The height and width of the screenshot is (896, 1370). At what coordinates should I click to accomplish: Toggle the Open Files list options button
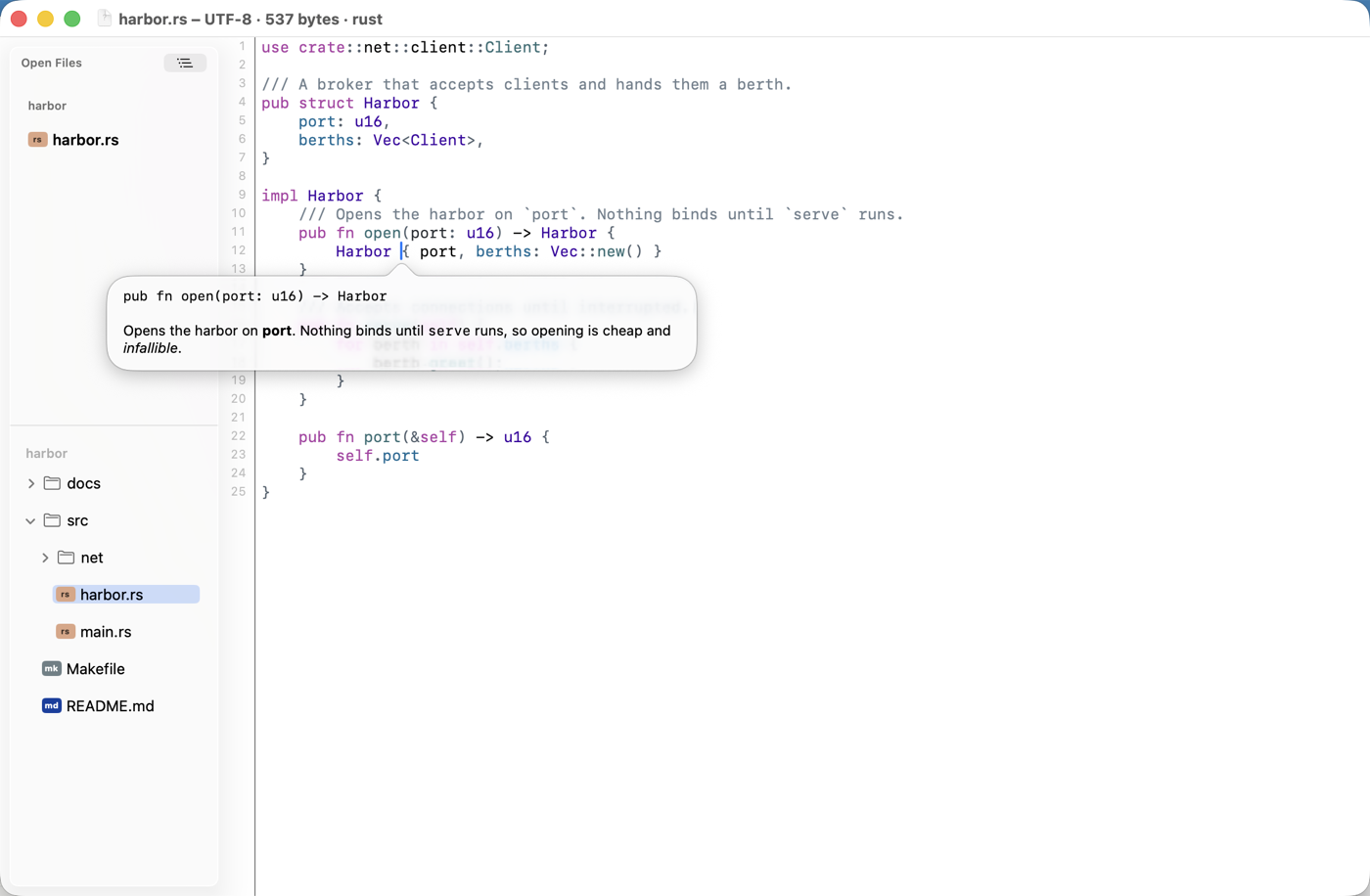coord(185,63)
